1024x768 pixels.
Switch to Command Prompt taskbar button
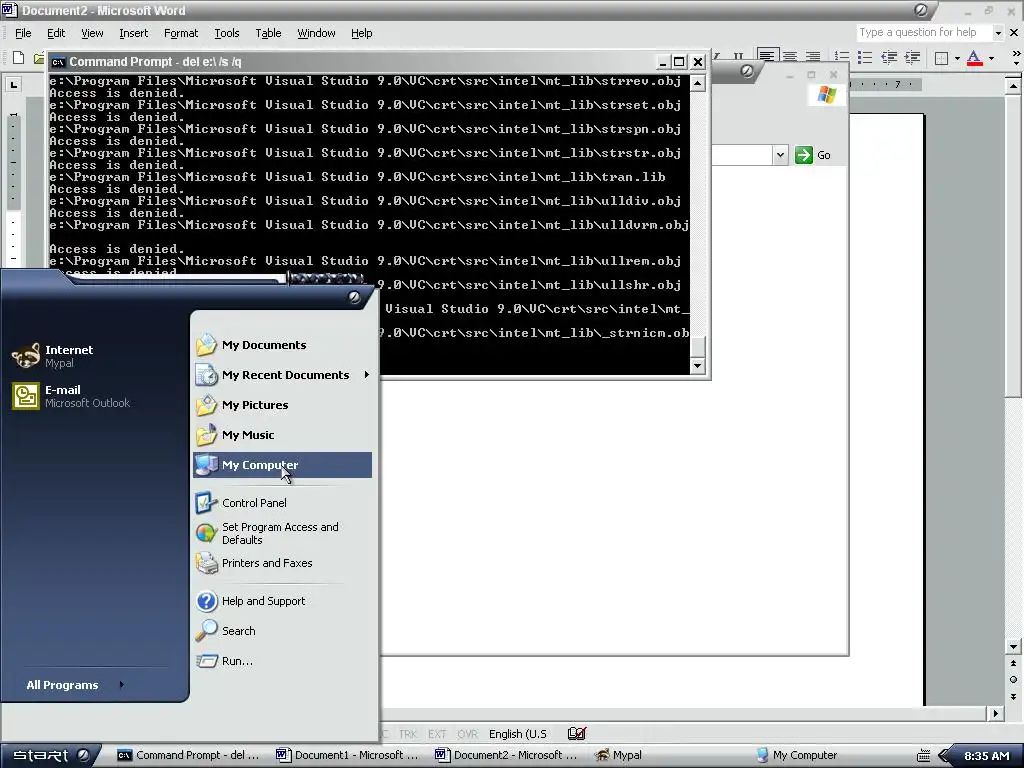click(x=189, y=756)
